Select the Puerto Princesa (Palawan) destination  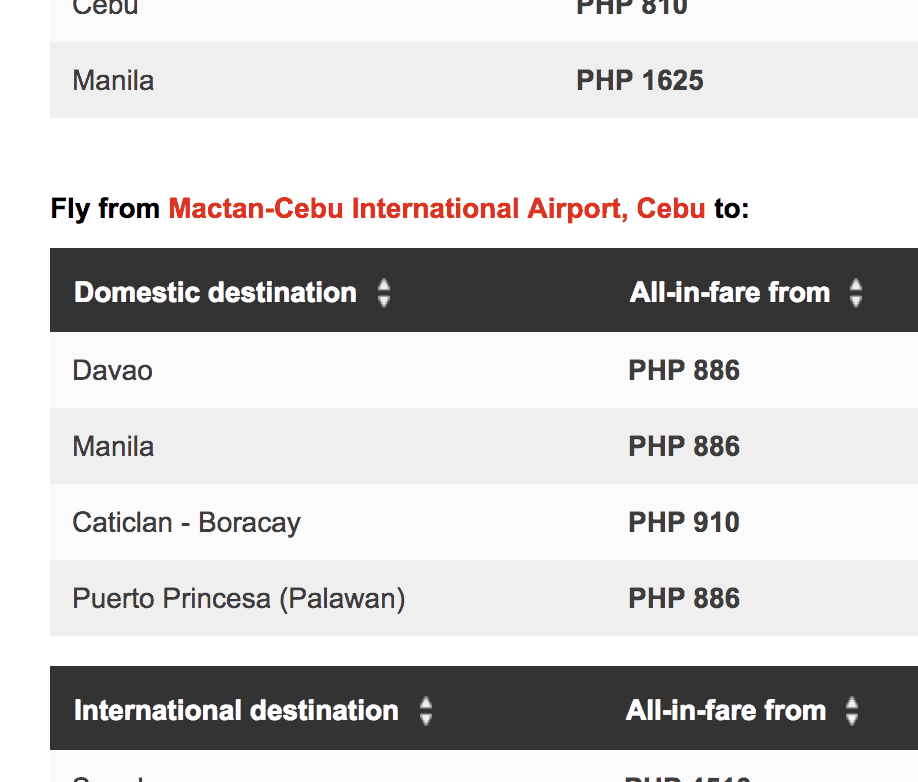pyautogui.click(x=239, y=599)
